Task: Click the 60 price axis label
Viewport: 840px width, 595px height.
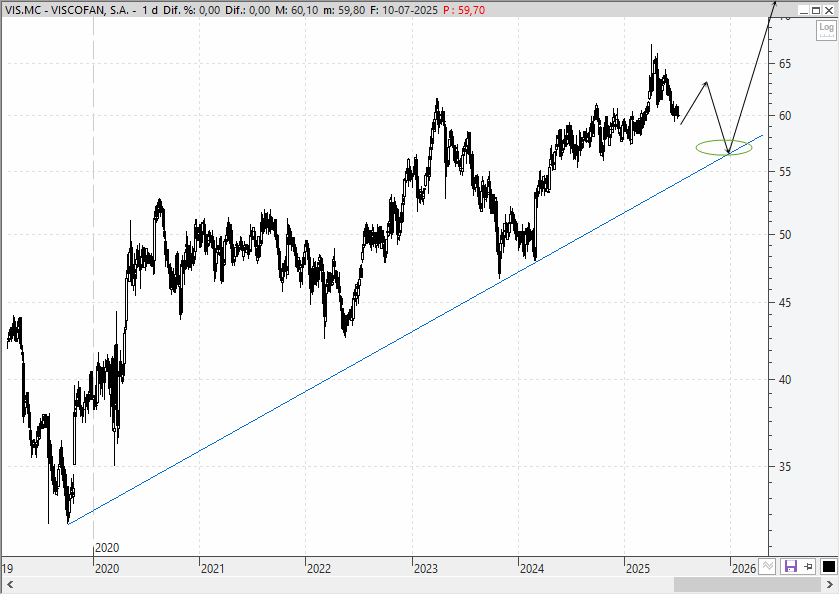Action: click(x=785, y=116)
